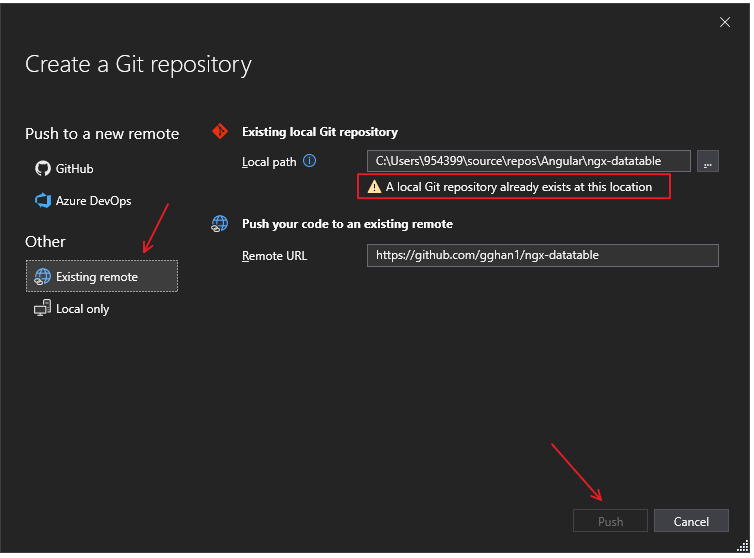Open the browse button for Local path
The width and height of the screenshot is (754, 558).
pos(708,161)
